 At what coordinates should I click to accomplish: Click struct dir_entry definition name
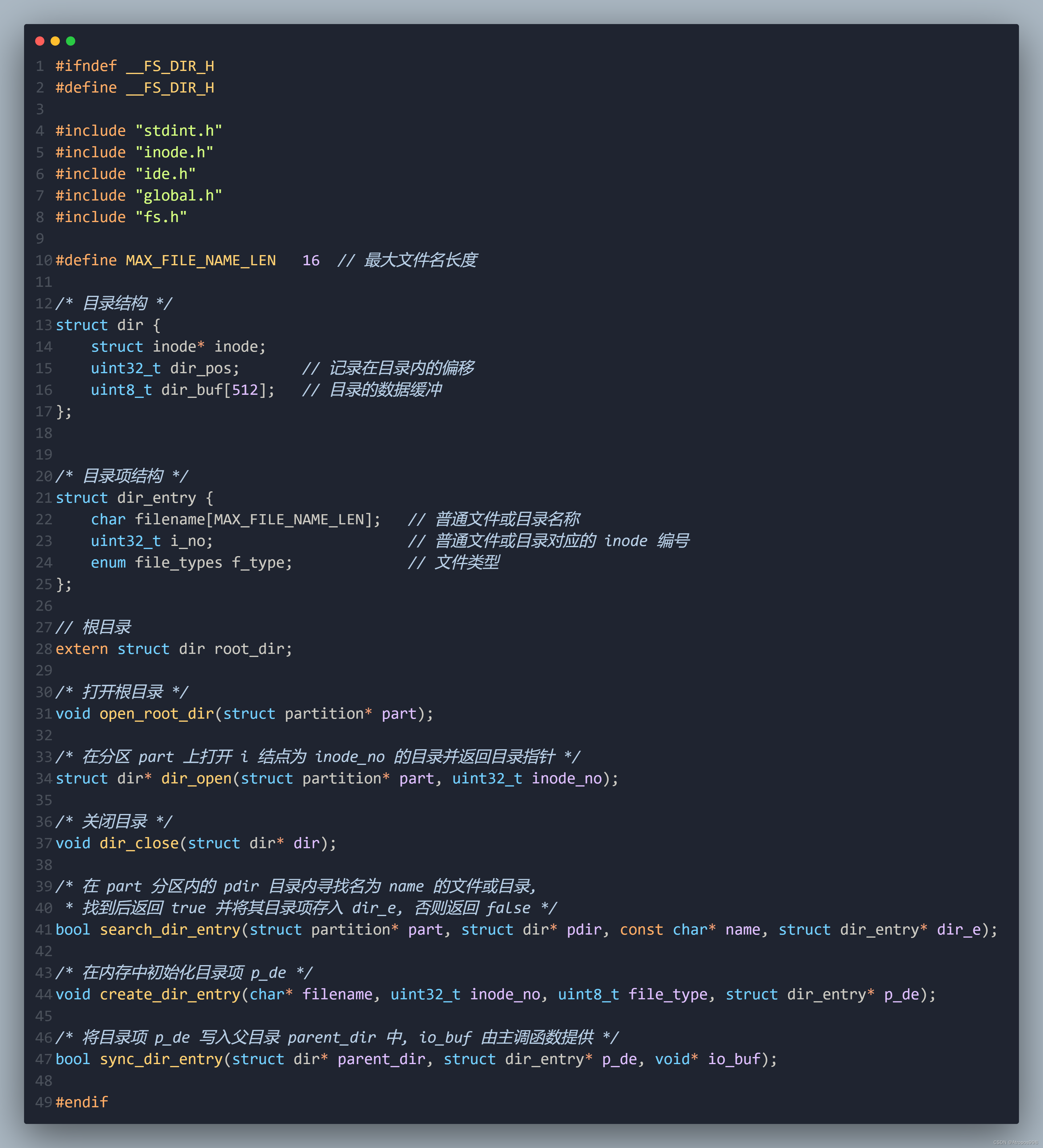coord(157,498)
